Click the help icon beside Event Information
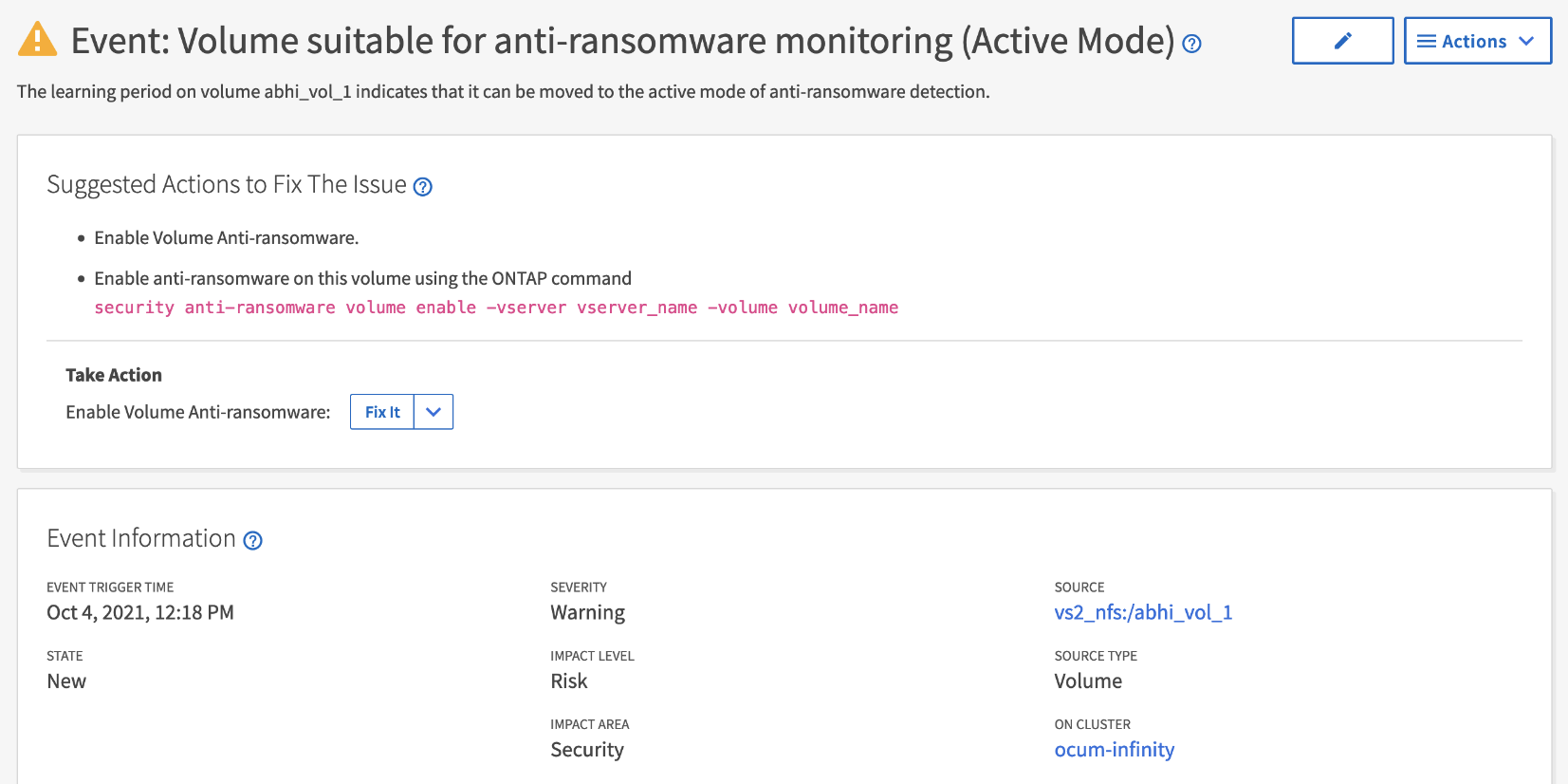 coord(252,541)
